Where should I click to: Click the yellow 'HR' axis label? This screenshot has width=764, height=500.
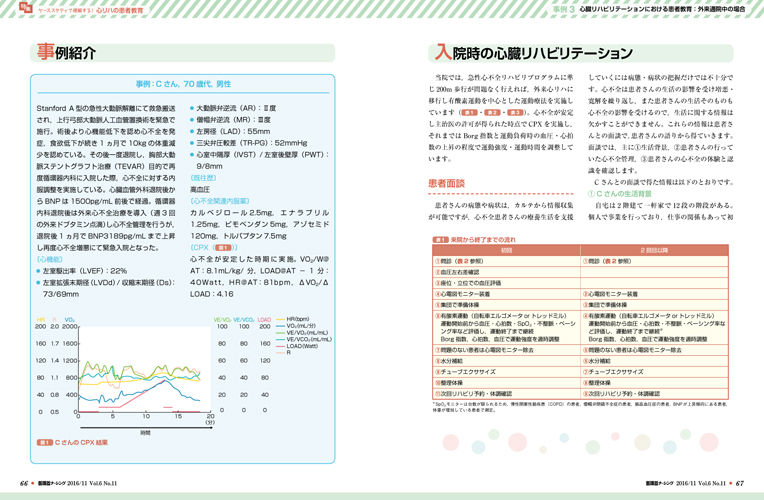40,320
